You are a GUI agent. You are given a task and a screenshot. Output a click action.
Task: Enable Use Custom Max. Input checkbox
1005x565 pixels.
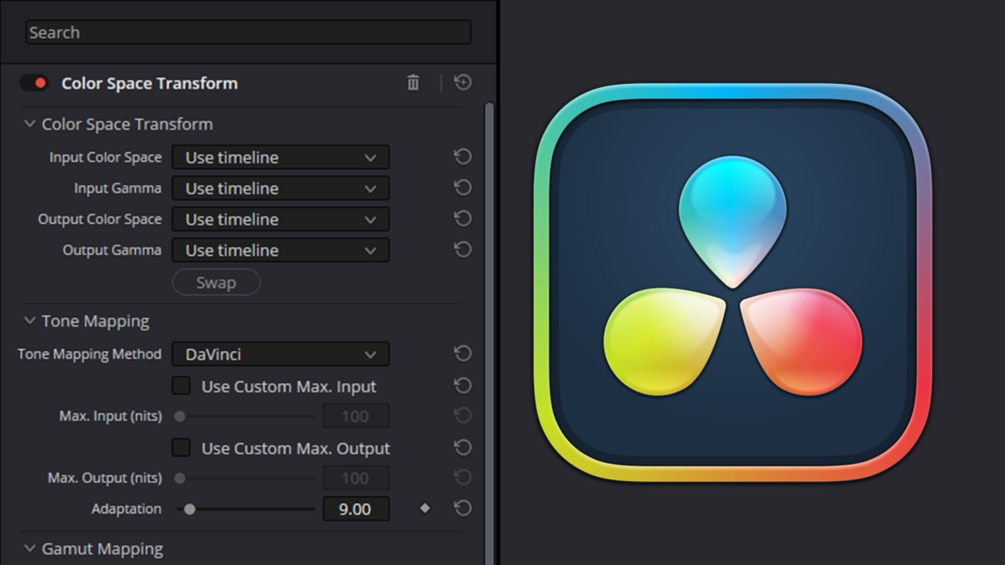(x=181, y=386)
